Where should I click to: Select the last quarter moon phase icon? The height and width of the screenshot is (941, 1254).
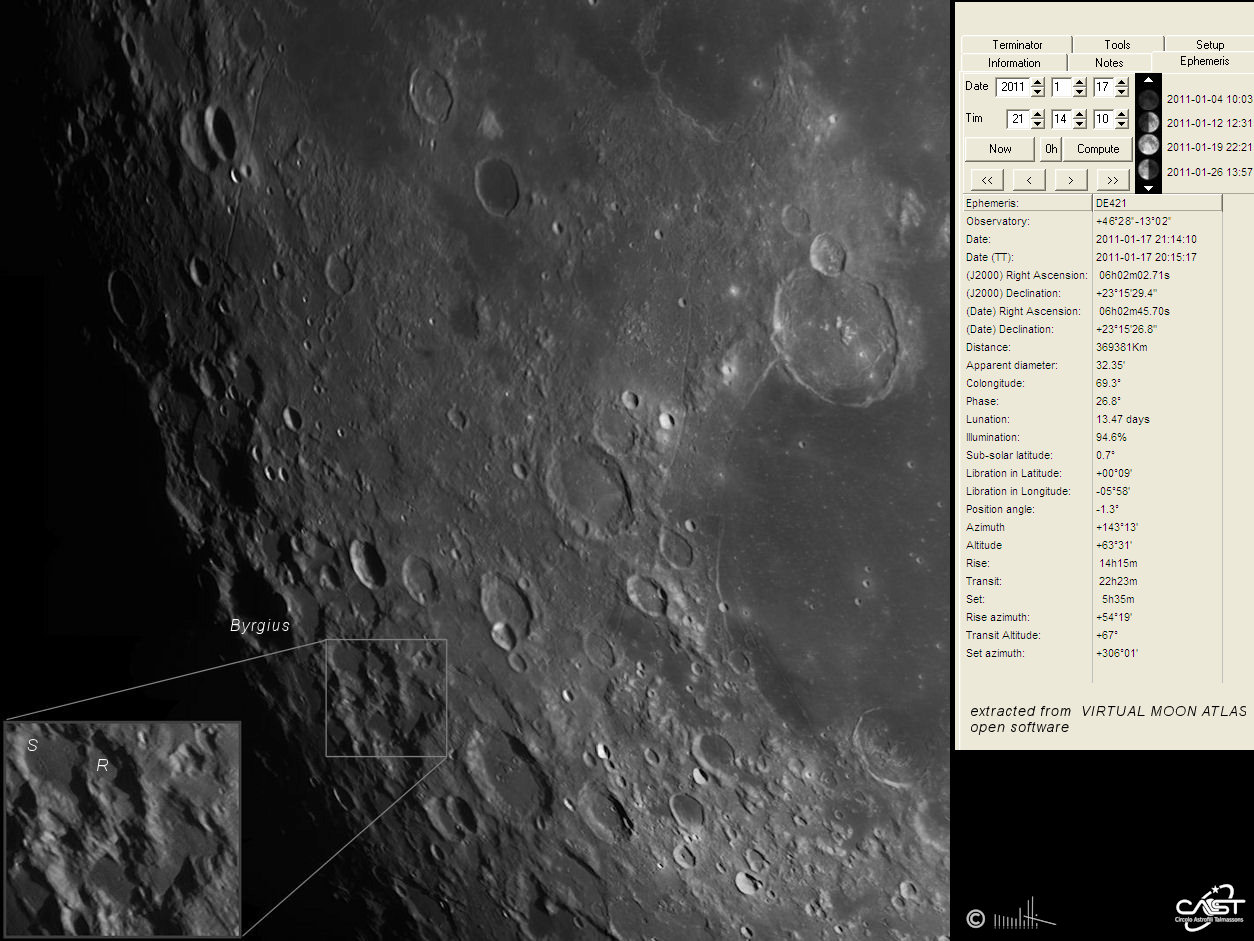click(x=1149, y=170)
